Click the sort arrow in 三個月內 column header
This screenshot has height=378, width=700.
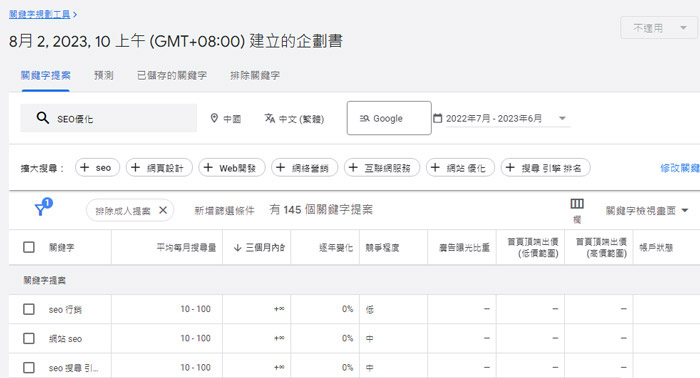coord(238,247)
